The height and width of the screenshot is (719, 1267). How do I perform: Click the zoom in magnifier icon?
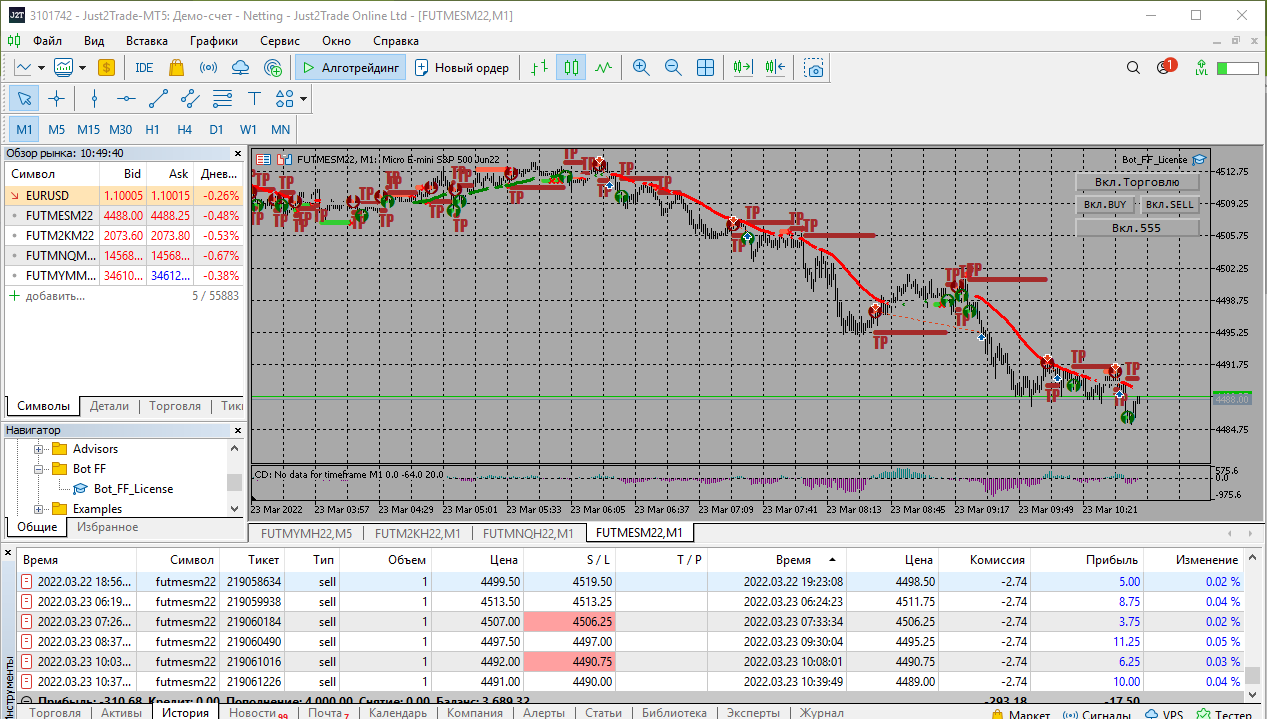[x=641, y=68]
